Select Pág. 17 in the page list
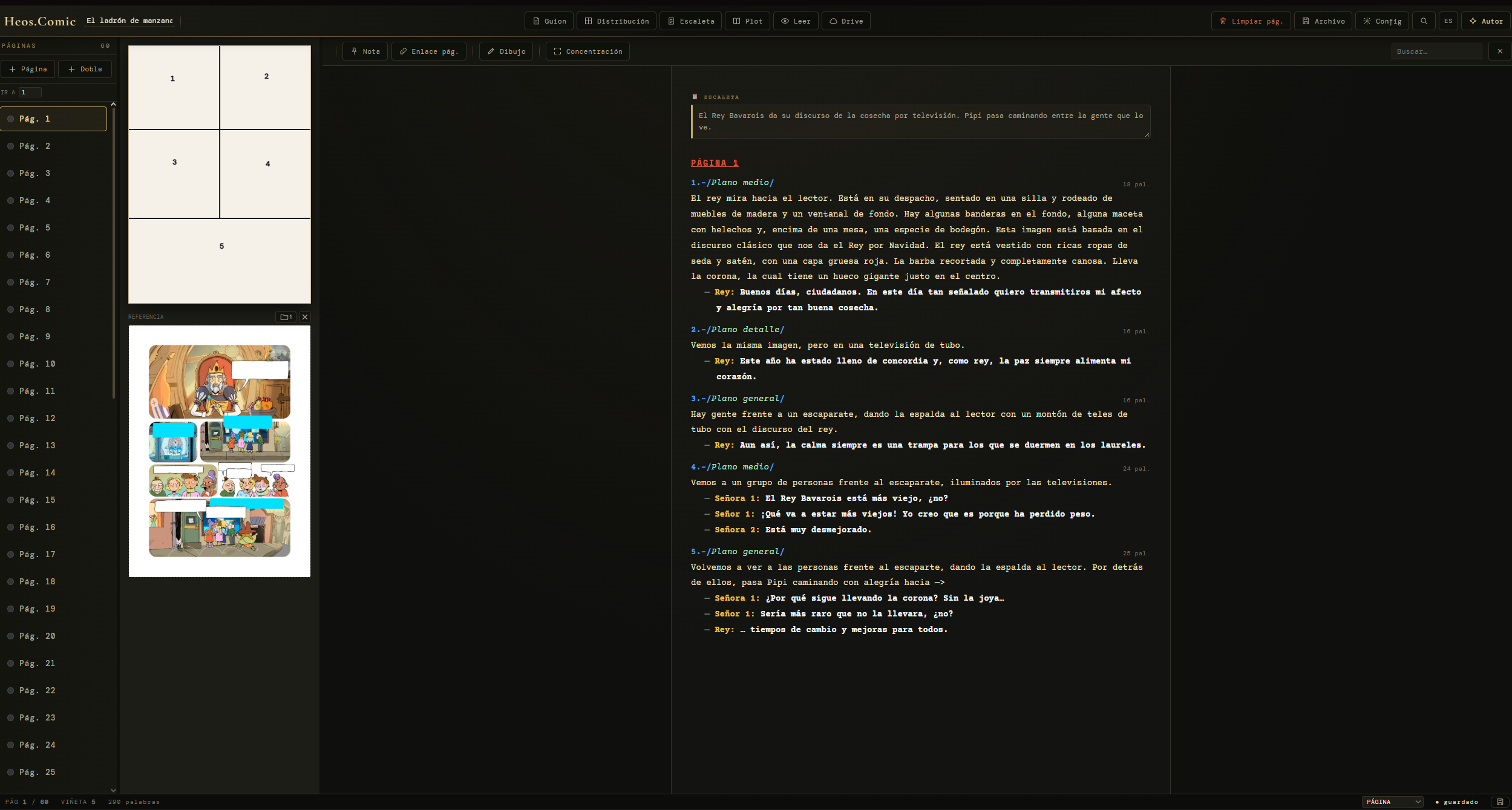 coord(54,555)
